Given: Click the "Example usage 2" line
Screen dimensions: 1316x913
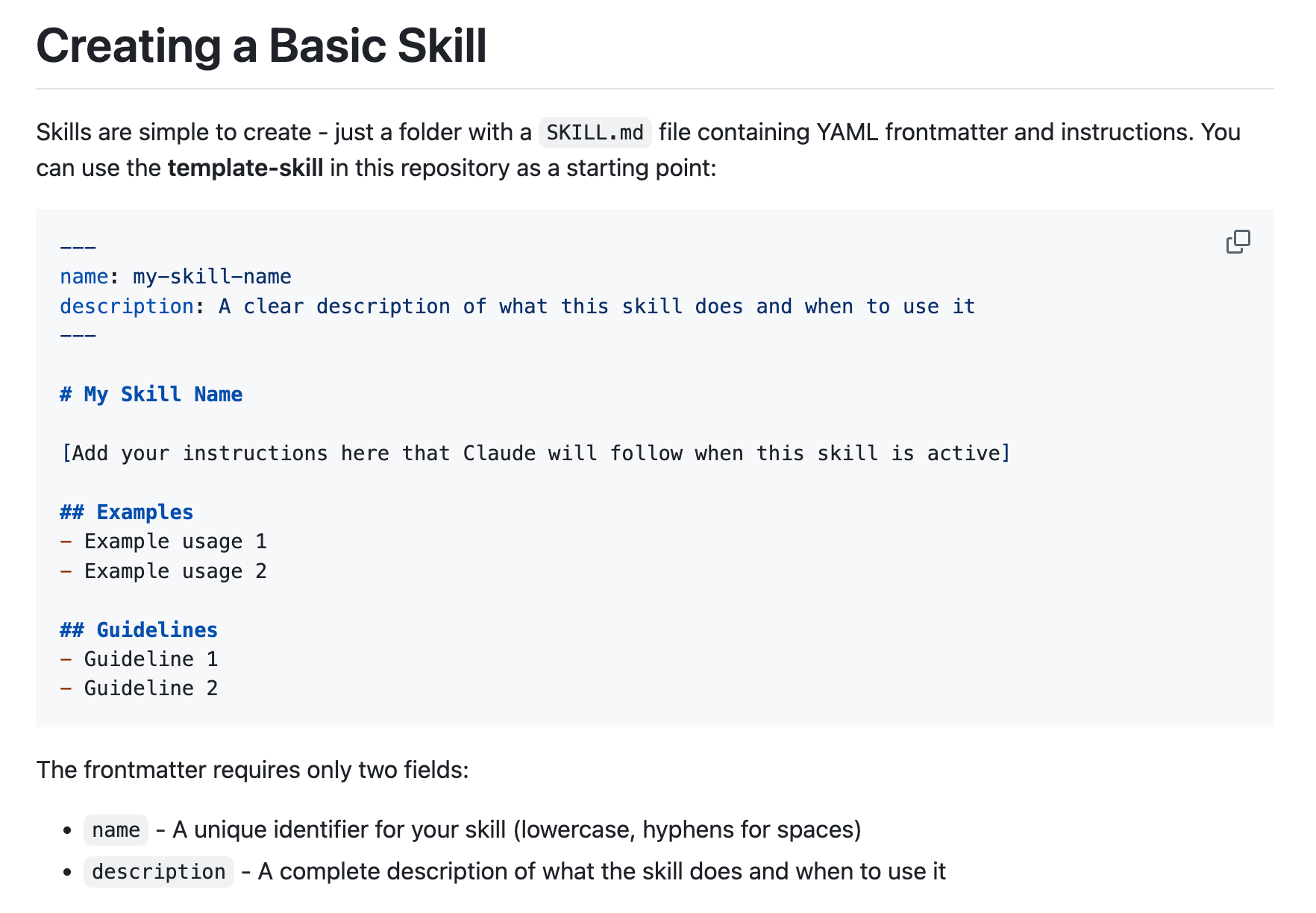Looking at the screenshot, I should point(175,571).
